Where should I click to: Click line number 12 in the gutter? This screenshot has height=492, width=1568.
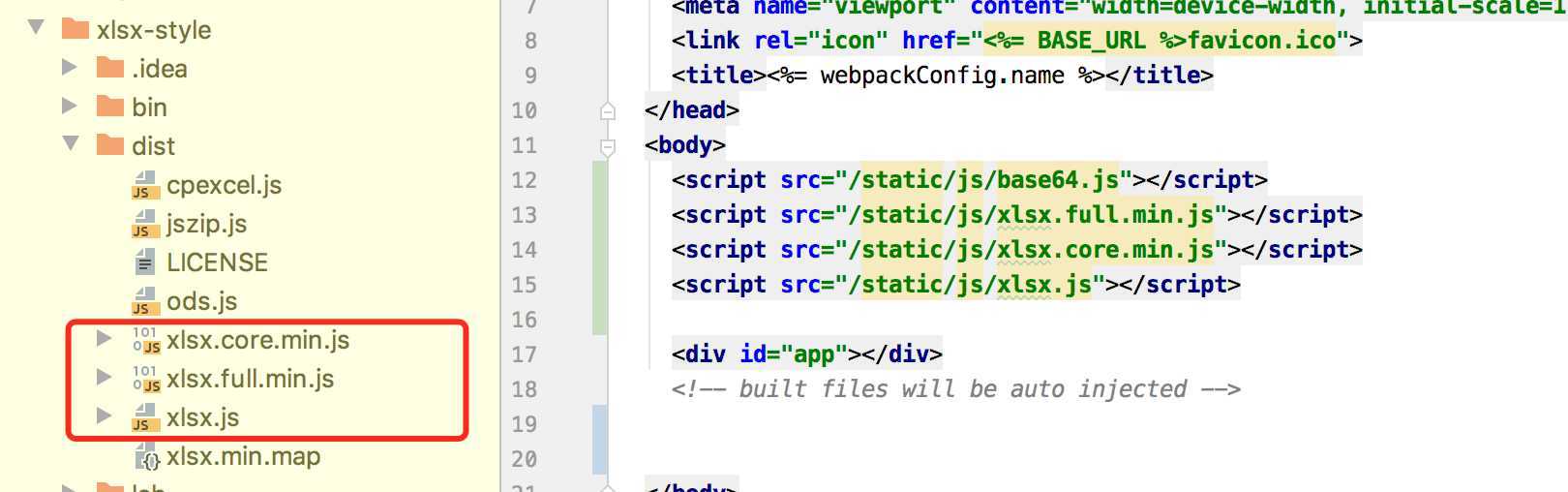(x=524, y=180)
